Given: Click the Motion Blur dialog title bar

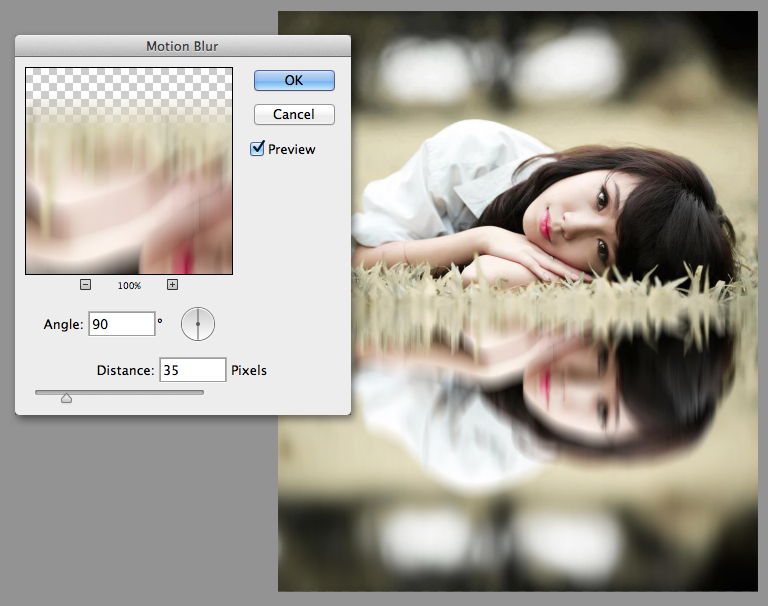Looking at the screenshot, I should tap(182, 46).
